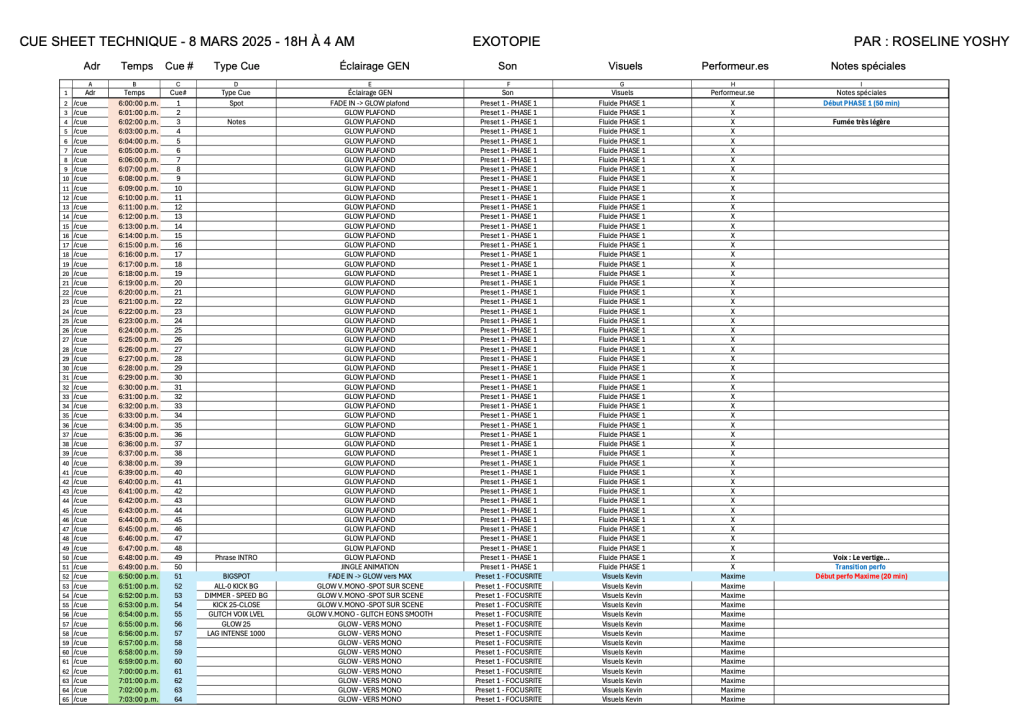The image size is (1023, 721).
Task: Click the 'JINGLE ANIMATION' lighting cell
Action: pos(369,567)
